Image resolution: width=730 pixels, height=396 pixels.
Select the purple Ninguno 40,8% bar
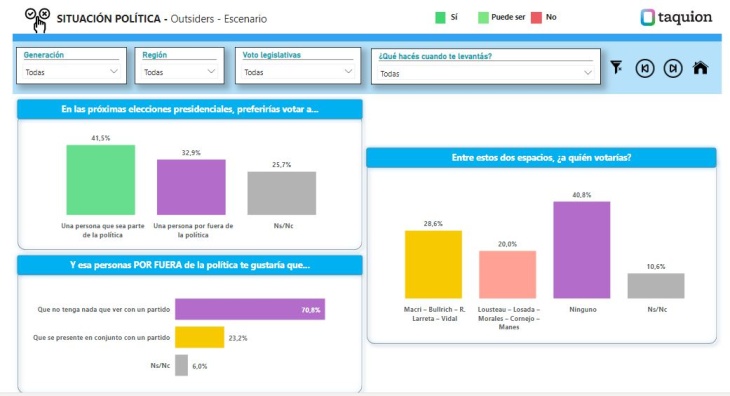click(x=581, y=250)
